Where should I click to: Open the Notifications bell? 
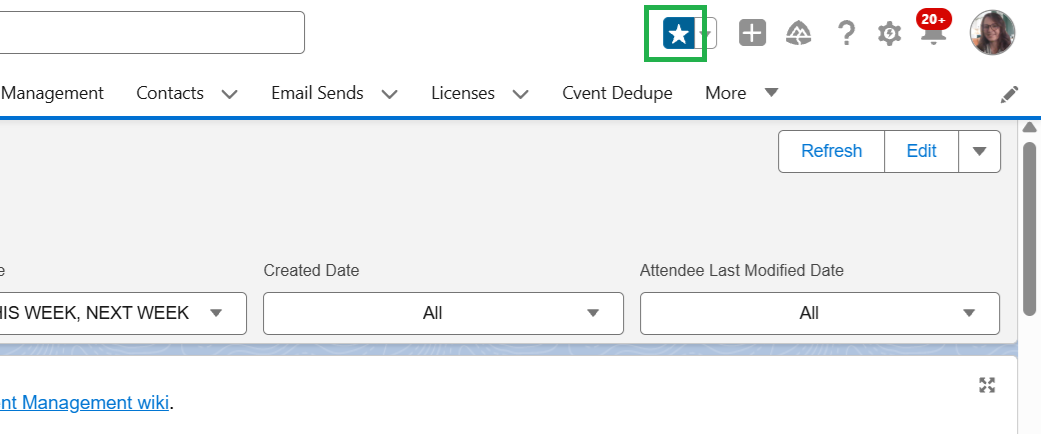[x=933, y=34]
